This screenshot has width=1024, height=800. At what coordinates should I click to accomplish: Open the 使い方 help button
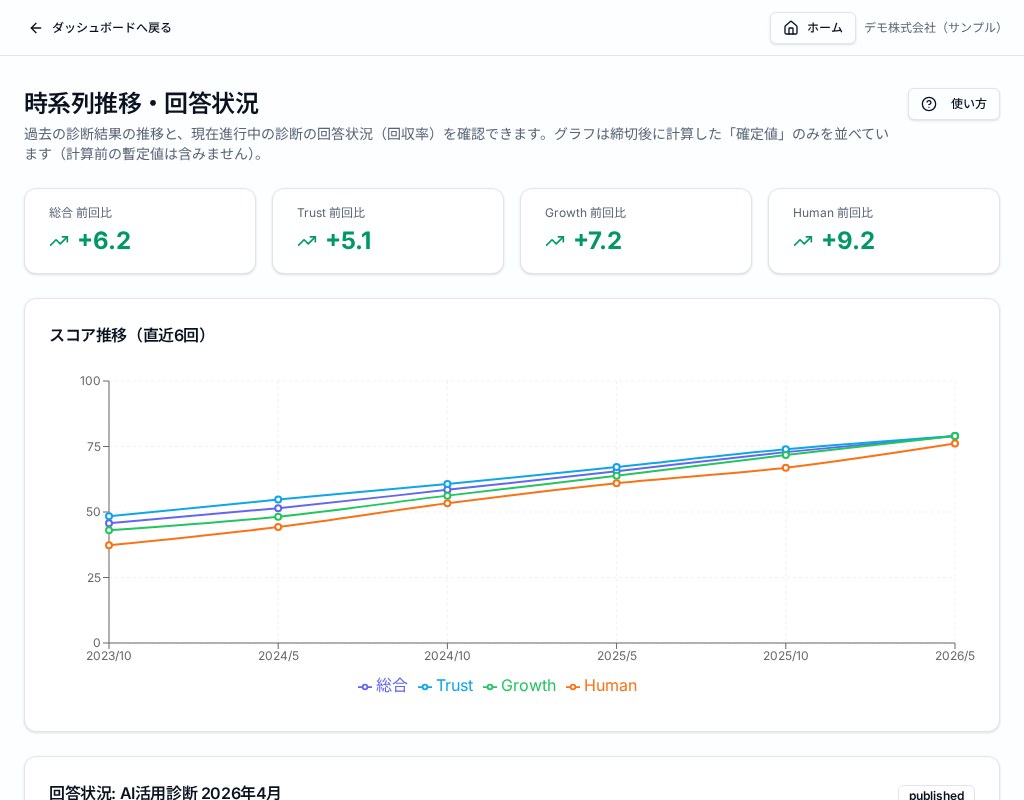point(953,104)
